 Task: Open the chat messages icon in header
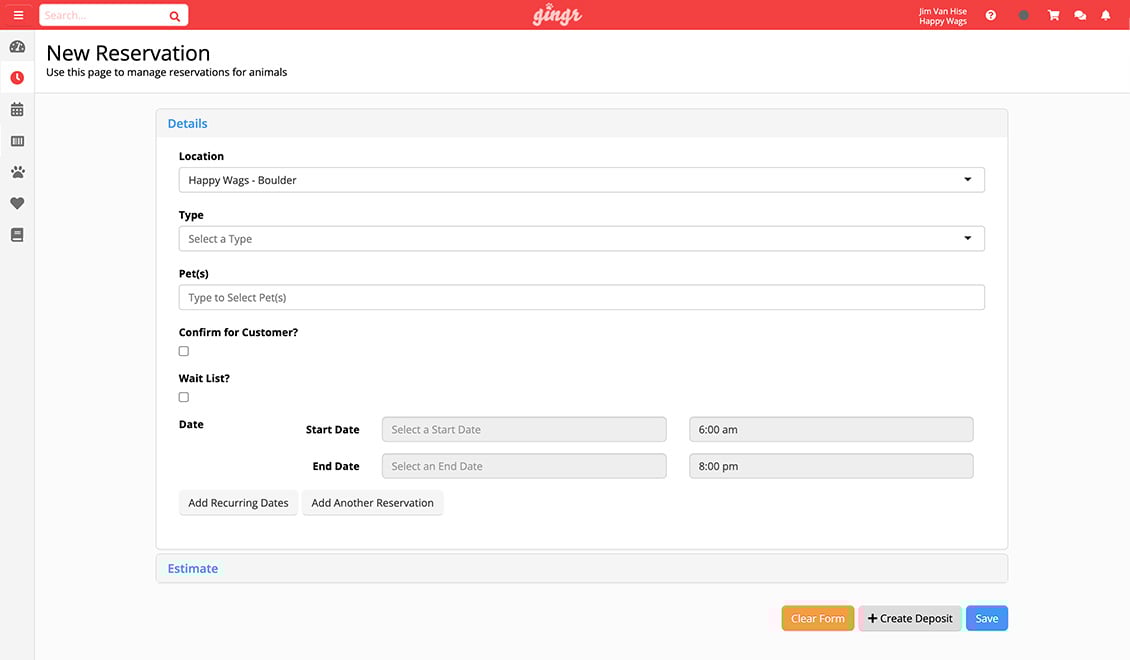[x=1079, y=14]
